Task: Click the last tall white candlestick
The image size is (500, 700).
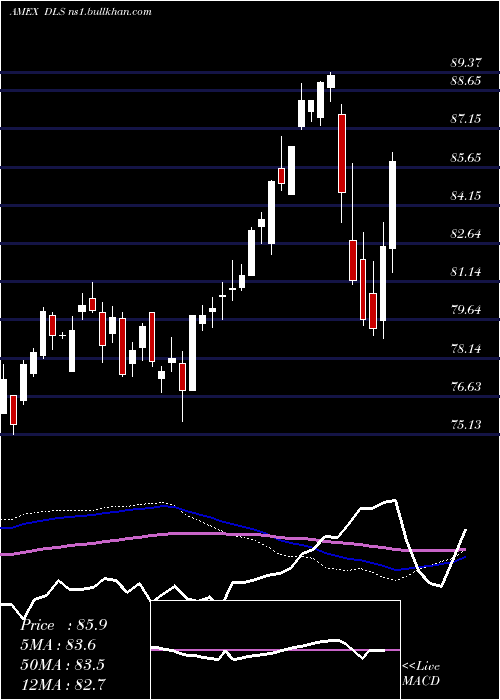Action: (x=392, y=205)
